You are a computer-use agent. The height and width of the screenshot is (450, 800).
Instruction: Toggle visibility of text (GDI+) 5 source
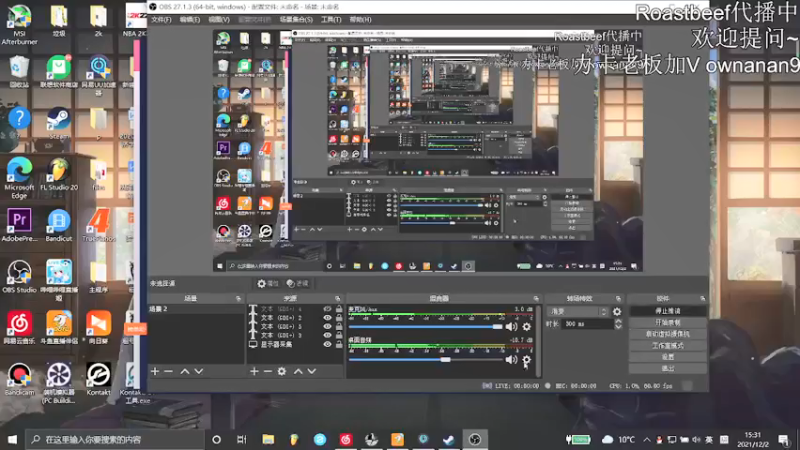[x=327, y=327]
